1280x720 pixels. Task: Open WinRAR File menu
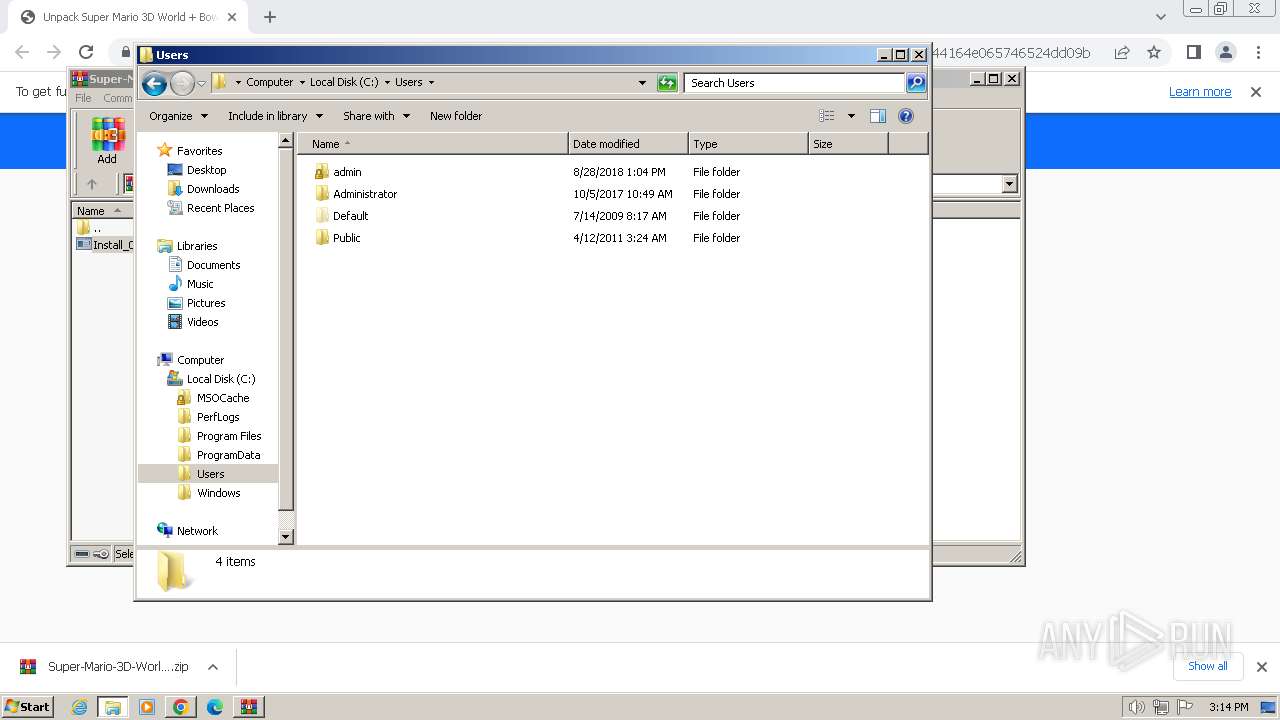83,98
